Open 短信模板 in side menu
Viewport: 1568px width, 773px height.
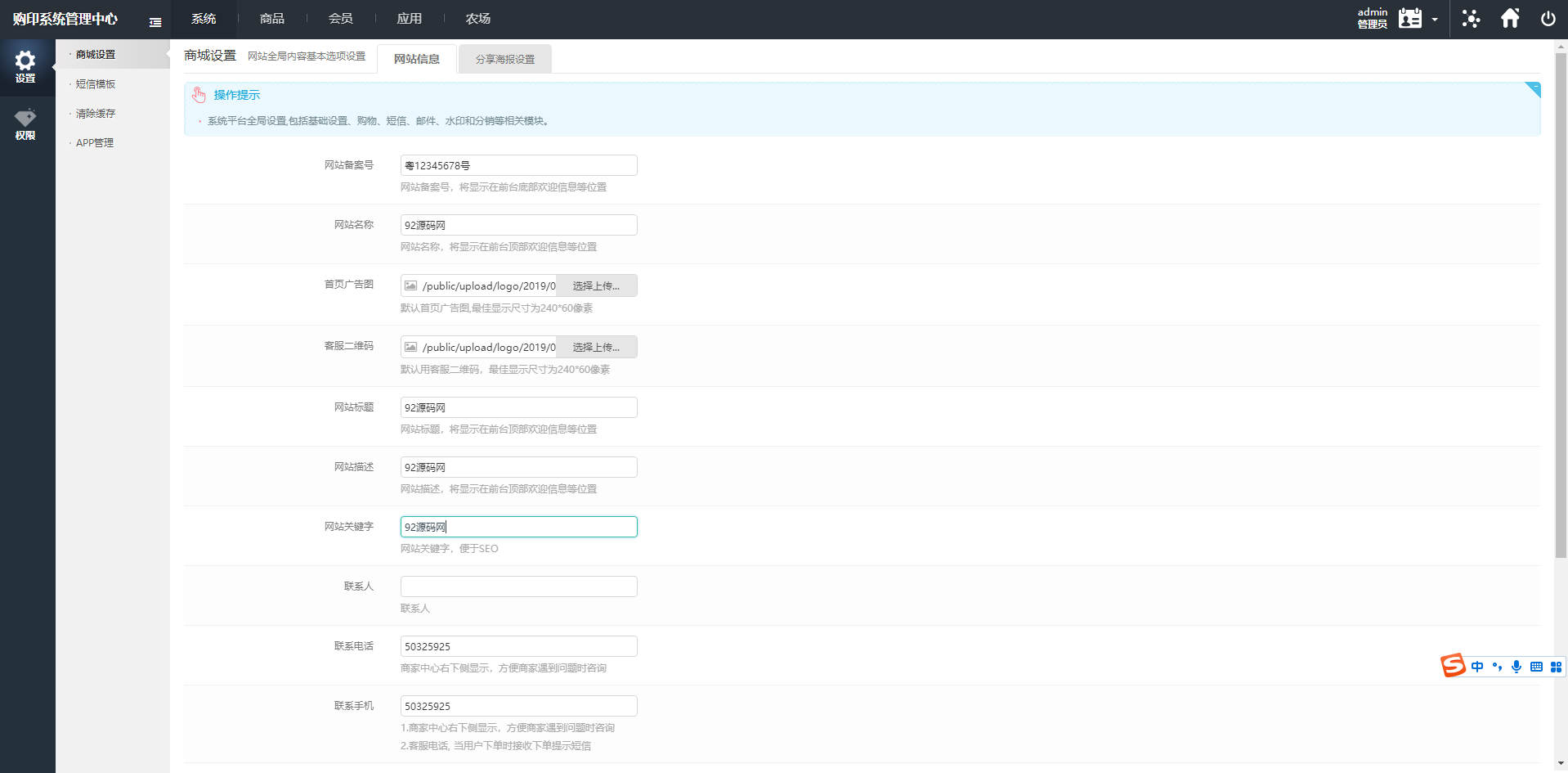coord(96,83)
